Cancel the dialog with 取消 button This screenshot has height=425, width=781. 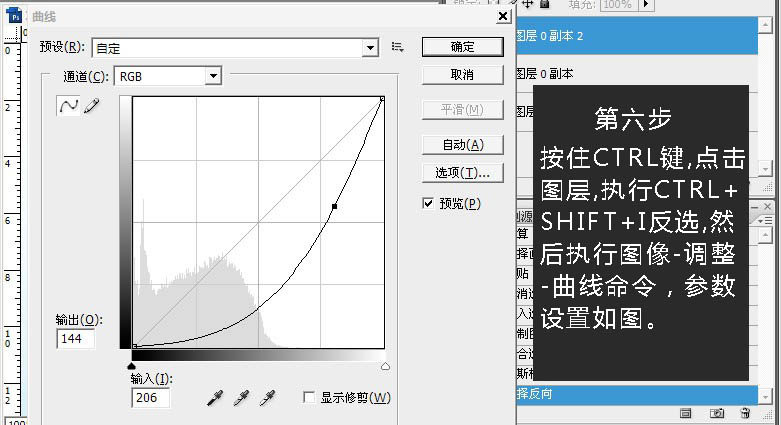pyautogui.click(x=462, y=75)
